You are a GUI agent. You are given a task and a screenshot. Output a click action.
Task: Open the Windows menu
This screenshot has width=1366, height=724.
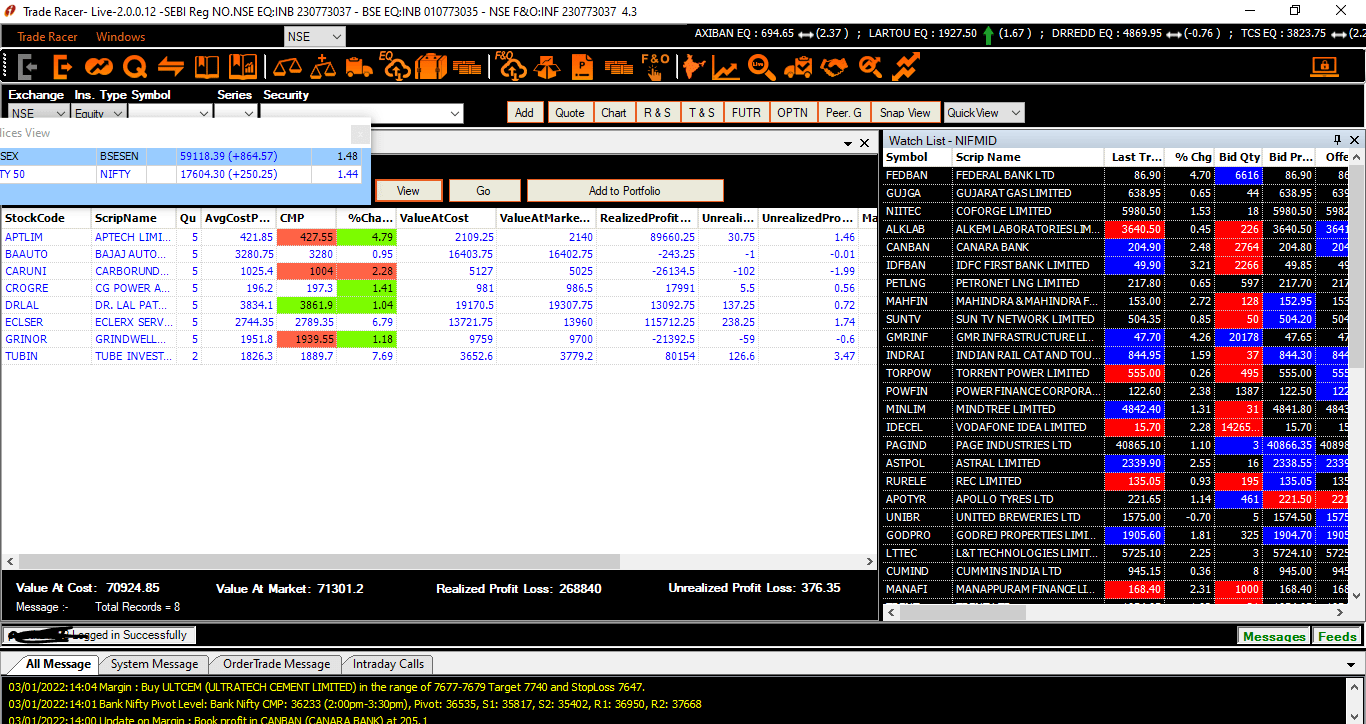click(121, 37)
